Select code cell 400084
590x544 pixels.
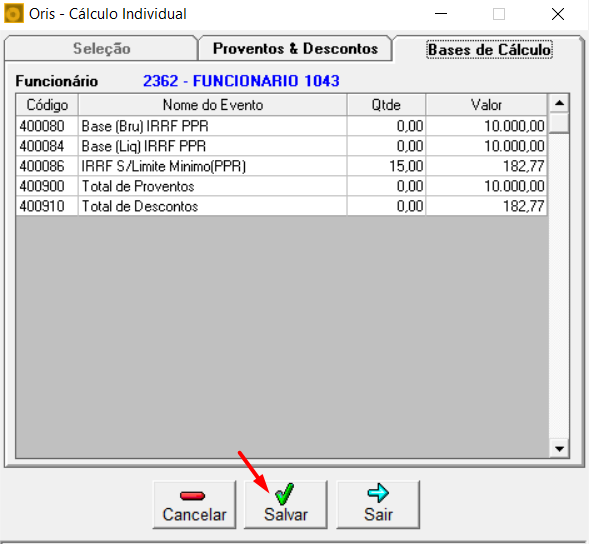47,146
